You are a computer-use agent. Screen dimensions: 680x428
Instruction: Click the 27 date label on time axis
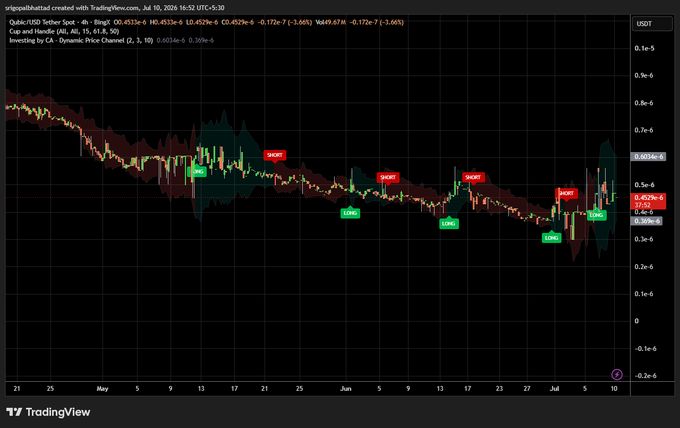[x=526, y=389]
